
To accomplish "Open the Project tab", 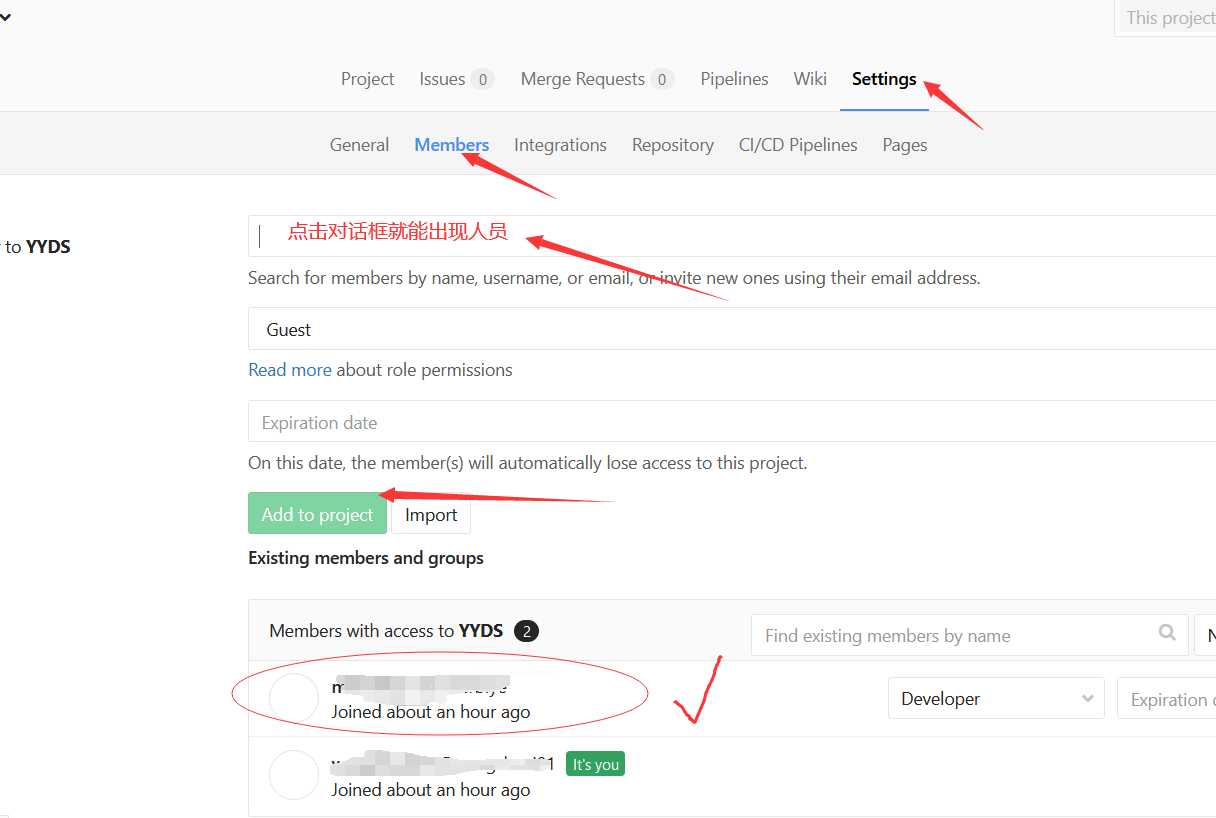I will (367, 79).
